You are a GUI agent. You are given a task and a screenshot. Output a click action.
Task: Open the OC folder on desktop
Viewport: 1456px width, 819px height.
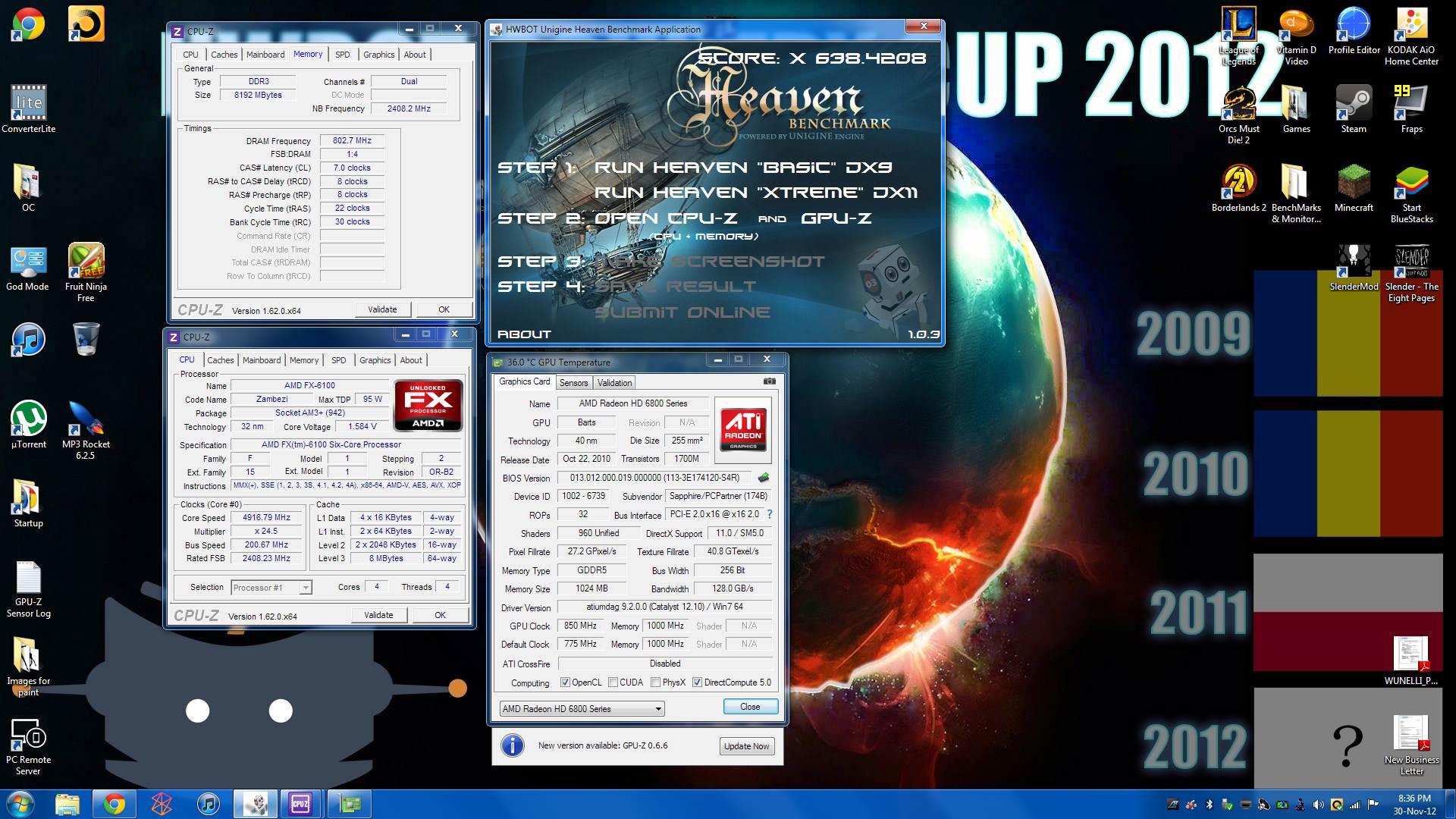click(x=28, y=188)
